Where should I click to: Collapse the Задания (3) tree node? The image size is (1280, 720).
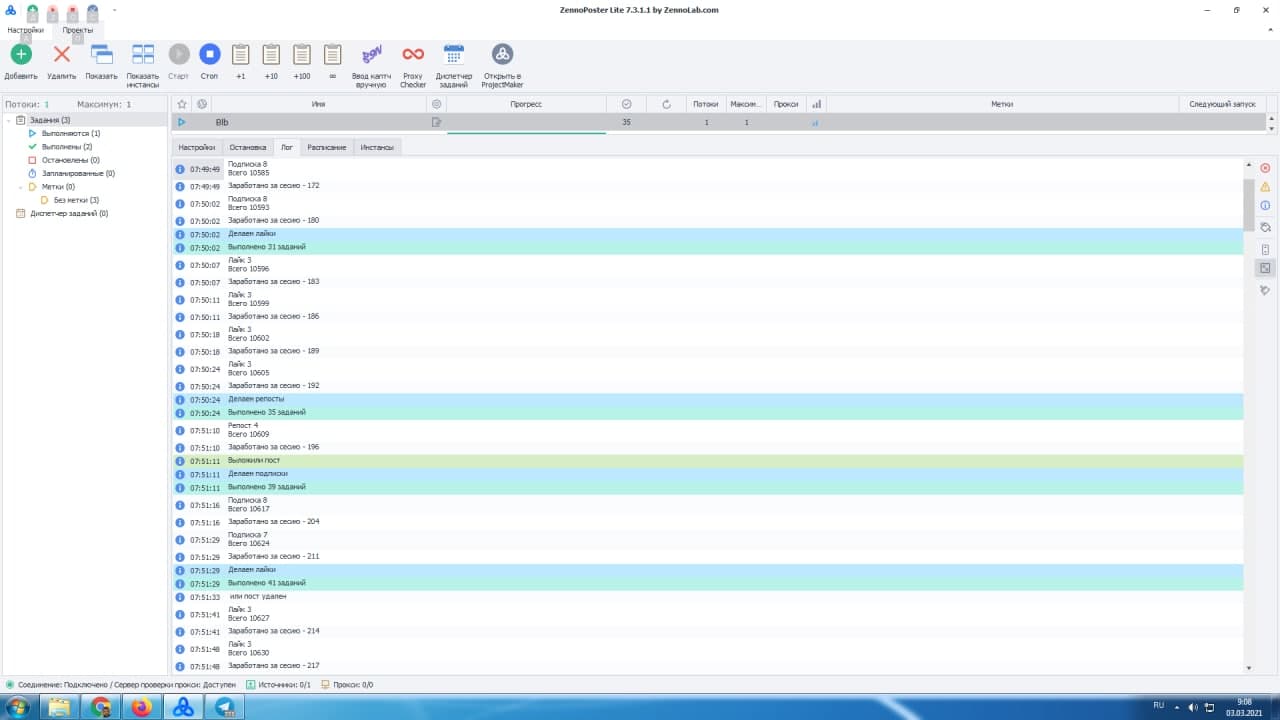point(8,120)
